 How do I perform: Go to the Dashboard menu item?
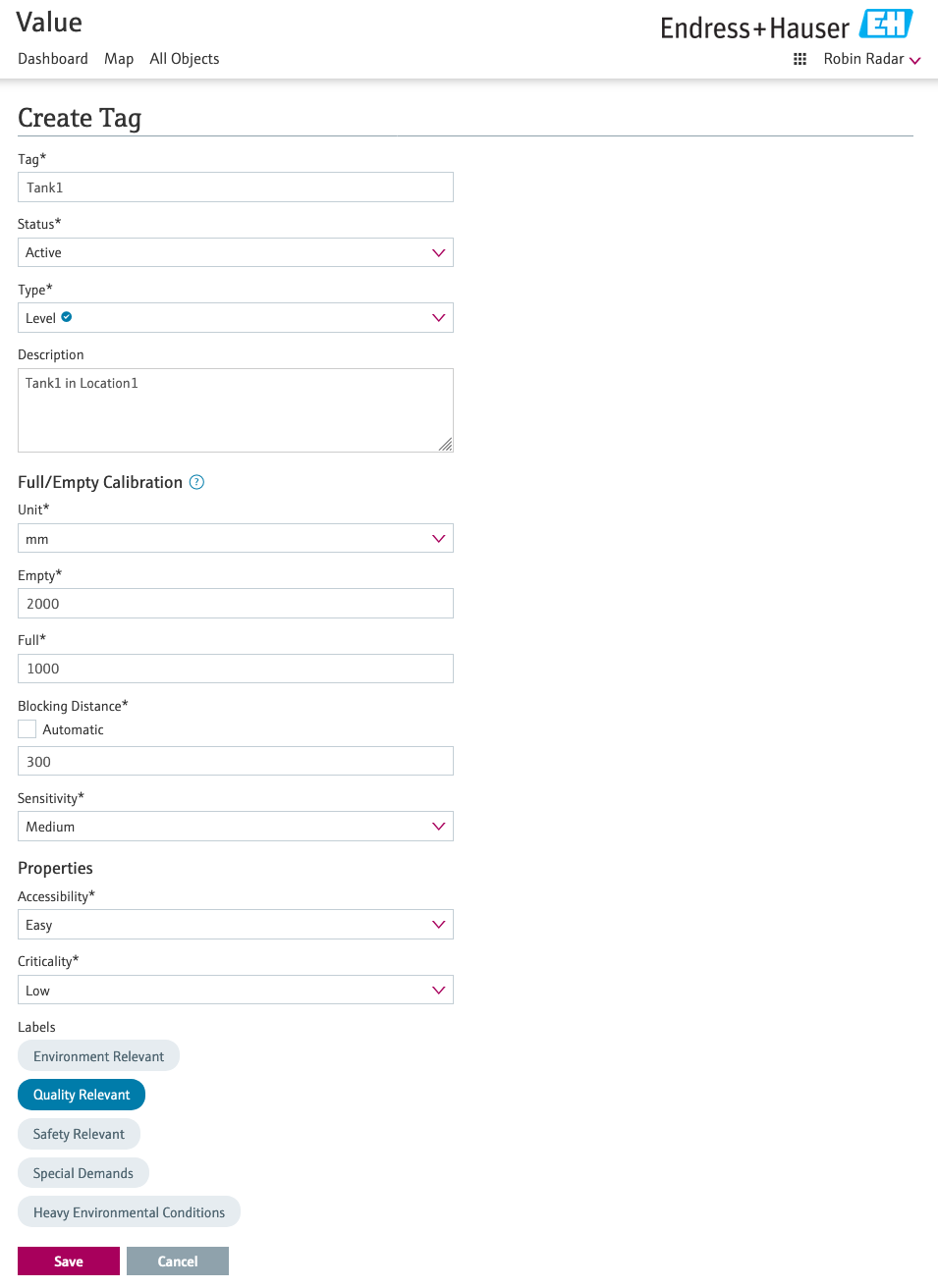point(53,59)
